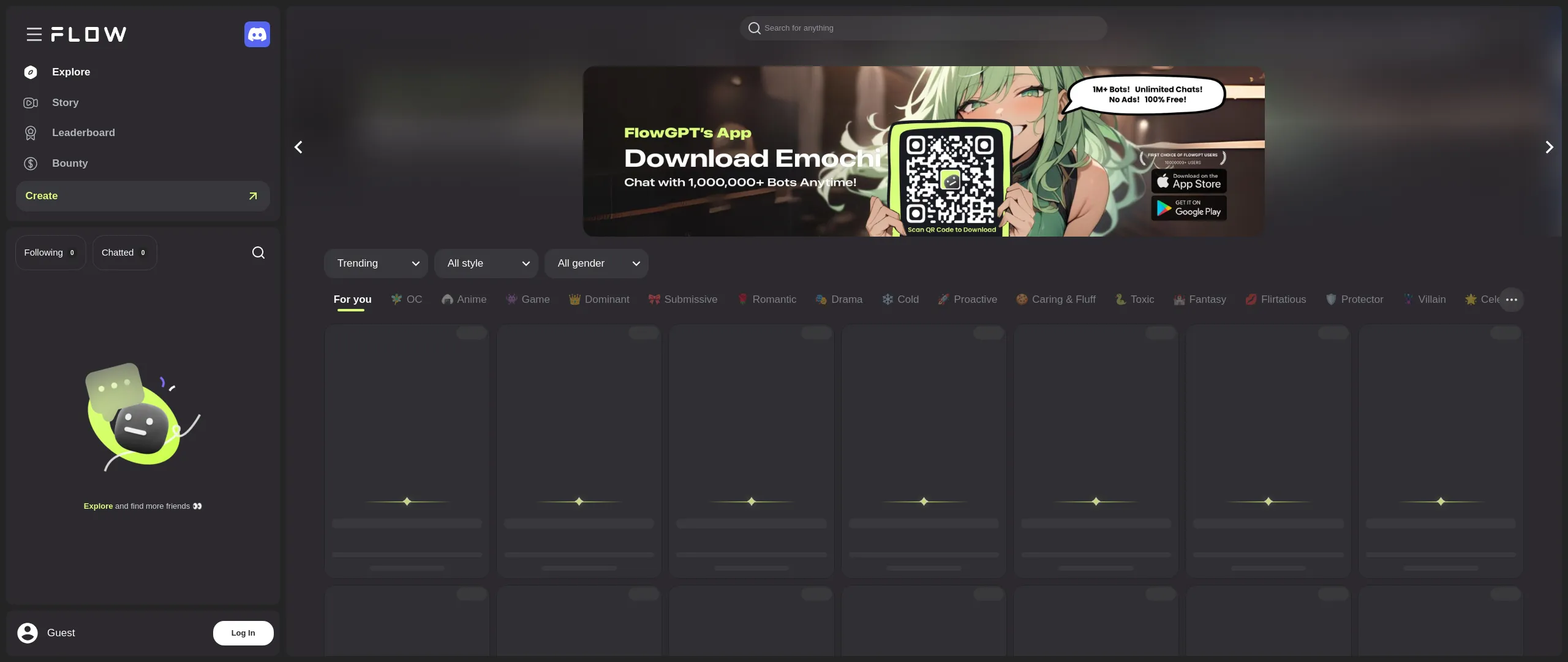Click the FLOW logo
This screenshot has height=662, width=1568.
click(x=89, y=34)
